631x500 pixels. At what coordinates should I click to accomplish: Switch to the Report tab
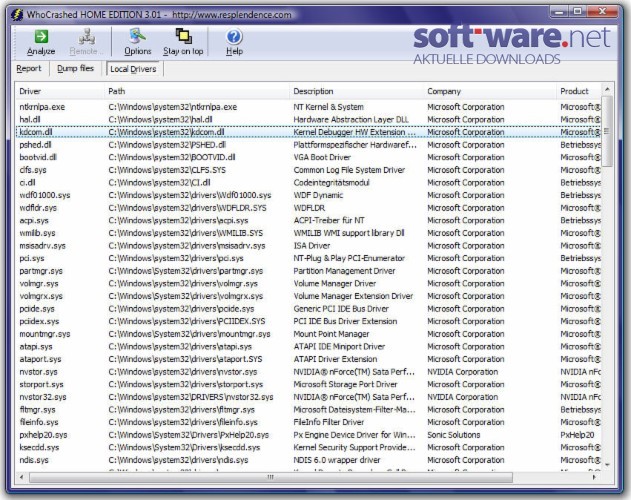[29, 68]
